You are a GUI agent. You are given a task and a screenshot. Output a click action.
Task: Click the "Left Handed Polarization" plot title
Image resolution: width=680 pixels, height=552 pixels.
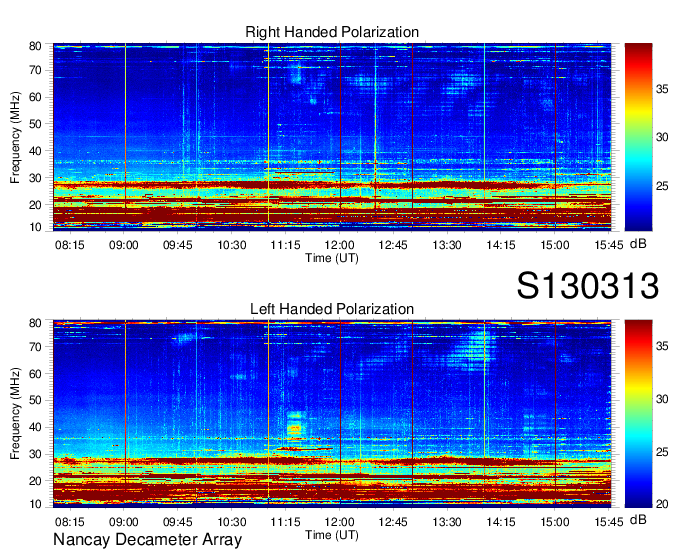(332, 309)
